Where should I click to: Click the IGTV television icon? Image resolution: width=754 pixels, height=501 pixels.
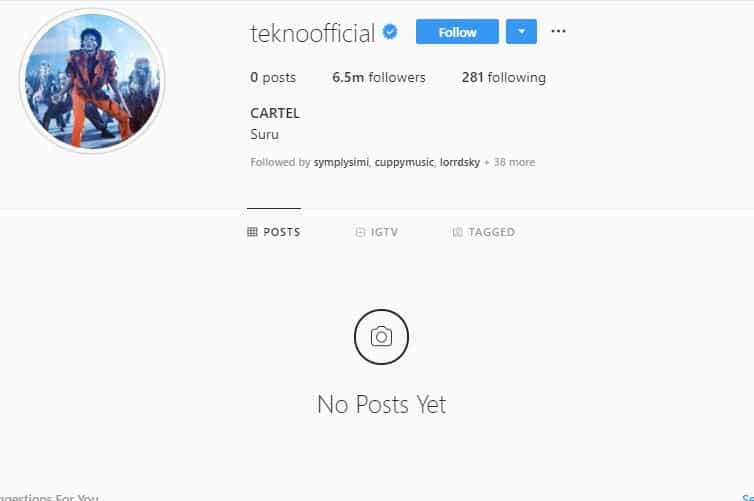tap(360, 232)
